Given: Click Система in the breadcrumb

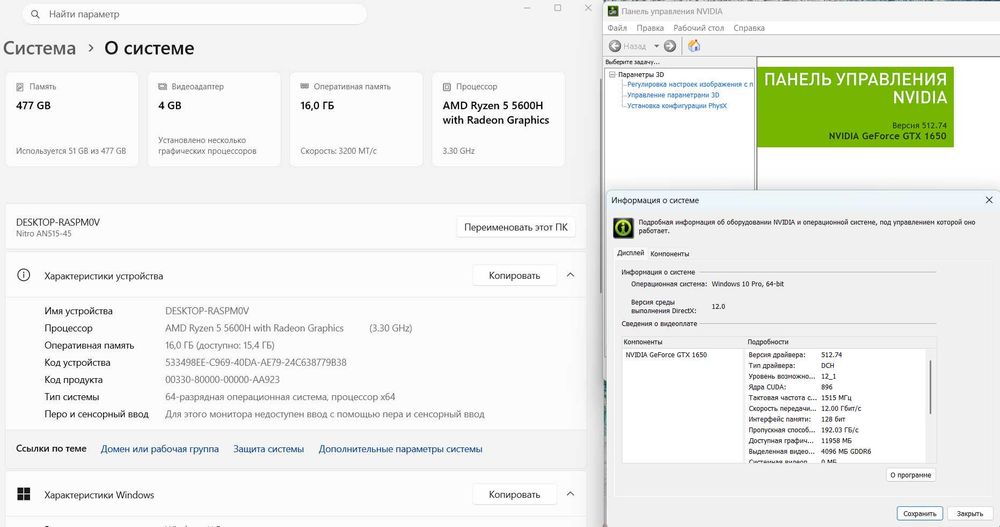Looking at the screenshot, I should click(x=40, y=48).
